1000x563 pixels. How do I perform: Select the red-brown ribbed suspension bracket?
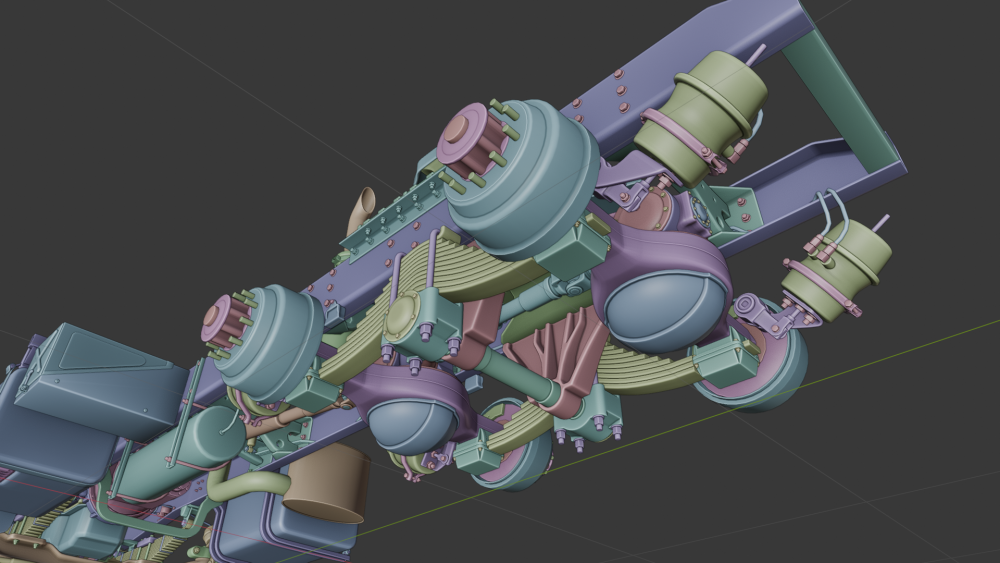pyautogui.click(x=560, y=362)
